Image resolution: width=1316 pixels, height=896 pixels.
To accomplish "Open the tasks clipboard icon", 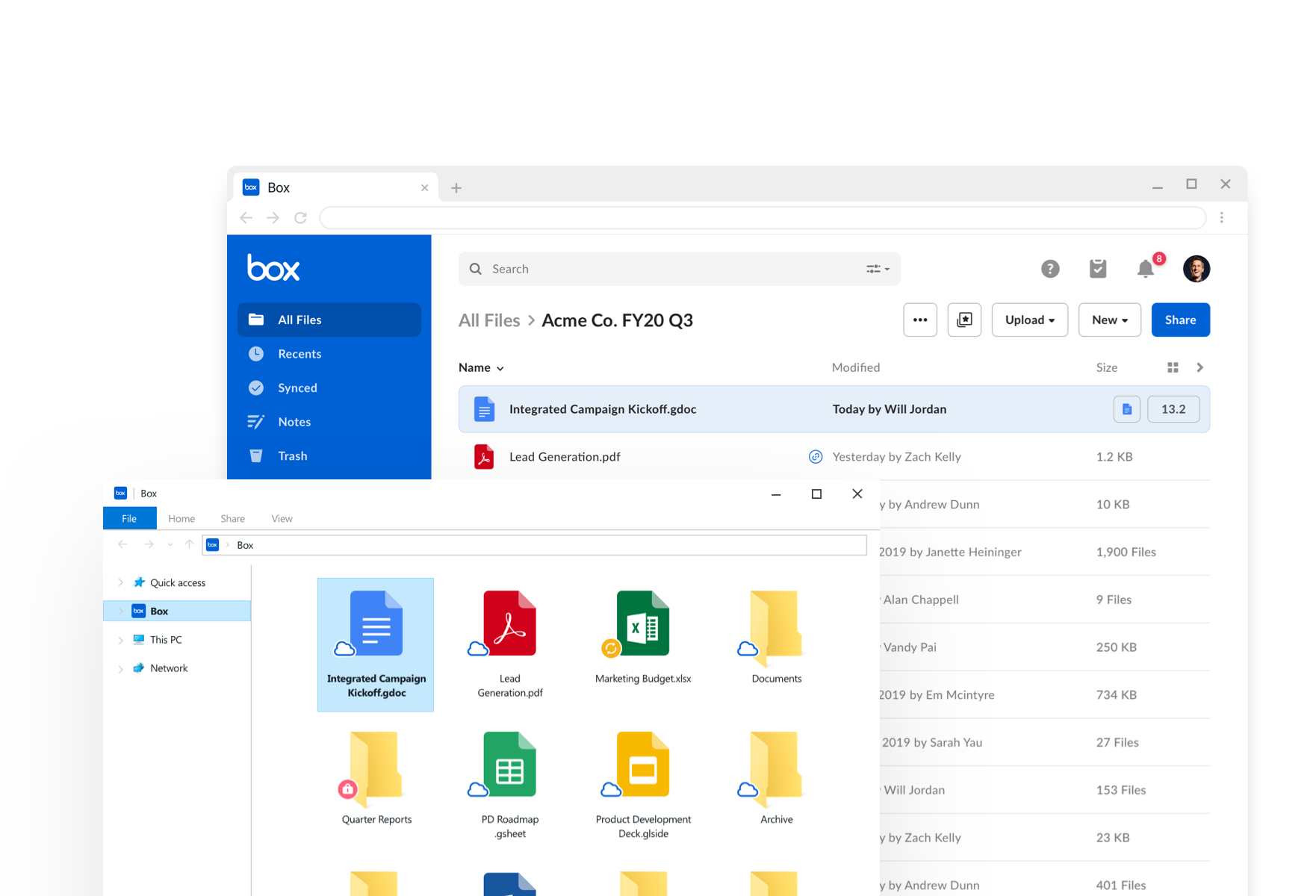I will pyautogui.click(x=1098, y=269).
